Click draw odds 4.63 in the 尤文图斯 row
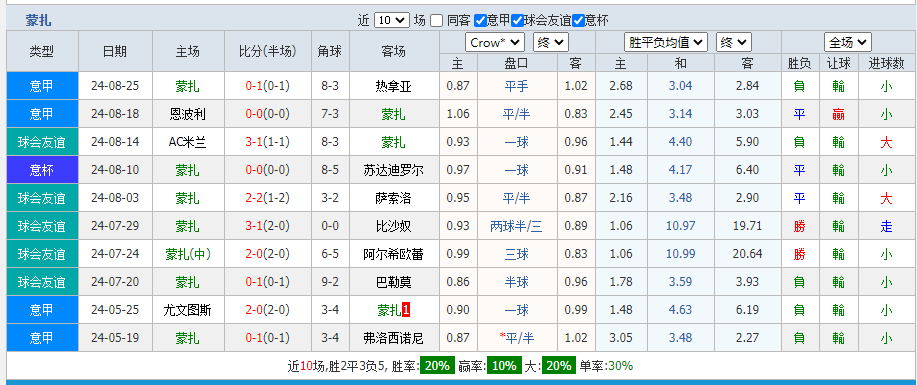917x385 pixels. (x=681, y=311)
